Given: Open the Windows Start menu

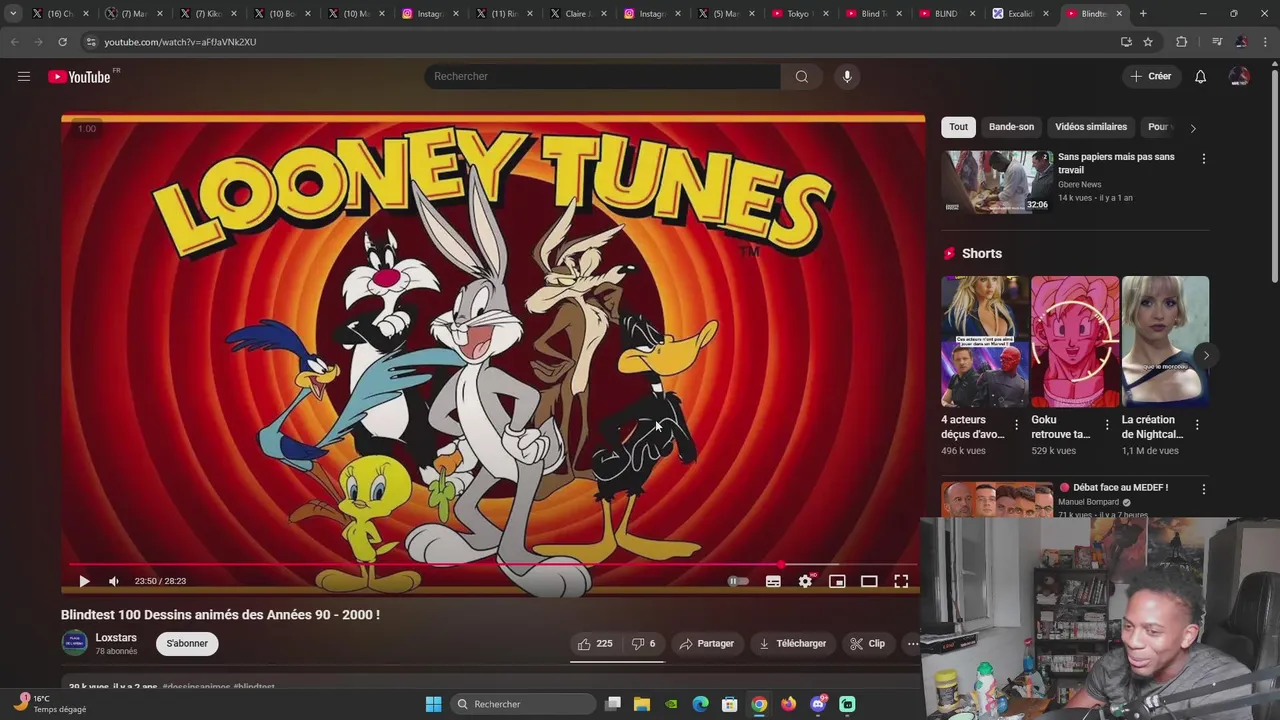Looking at the screenshot, I should (434, 704).
